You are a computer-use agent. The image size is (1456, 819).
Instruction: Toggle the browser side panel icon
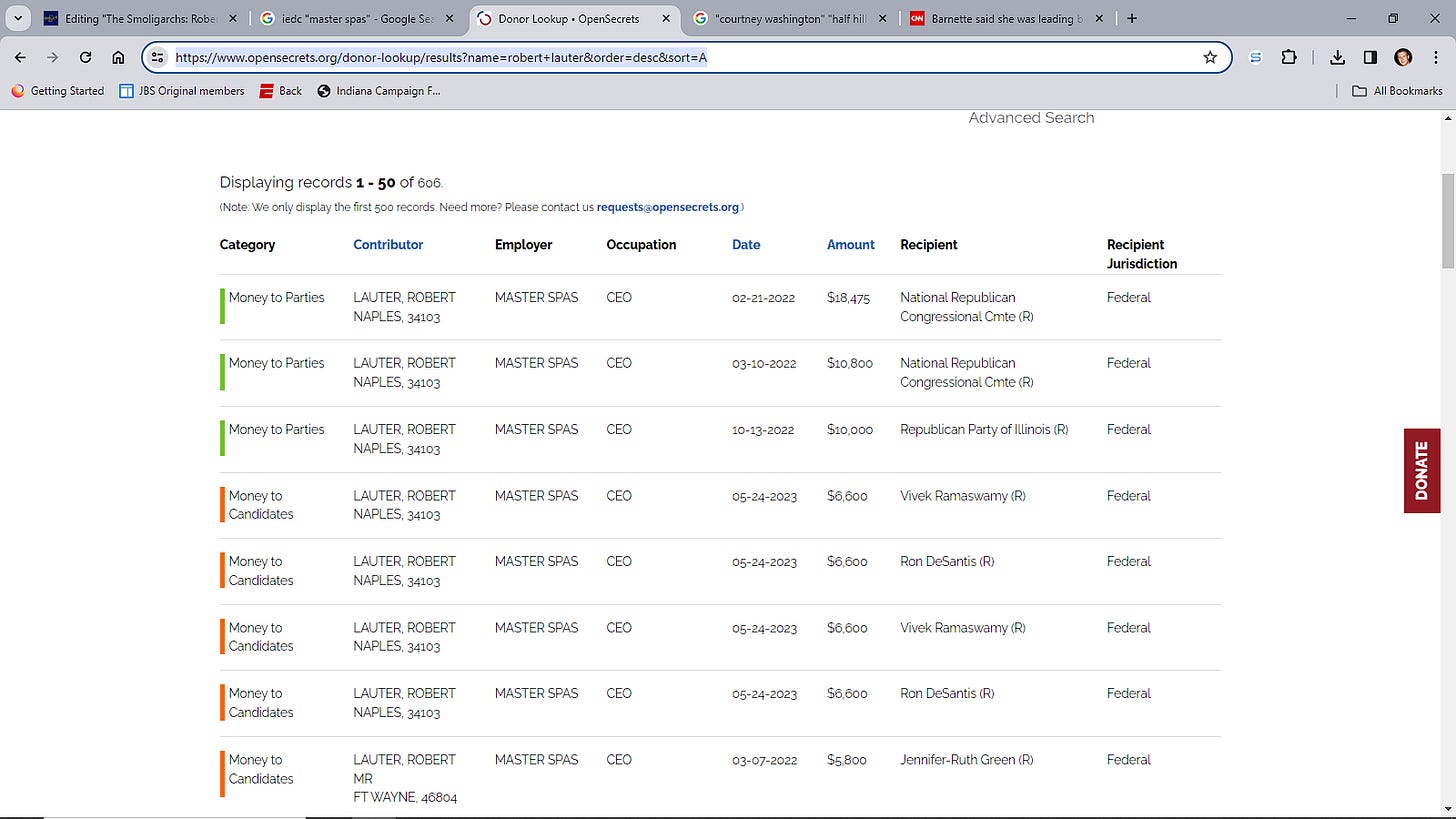click(x=1370, y=58)
